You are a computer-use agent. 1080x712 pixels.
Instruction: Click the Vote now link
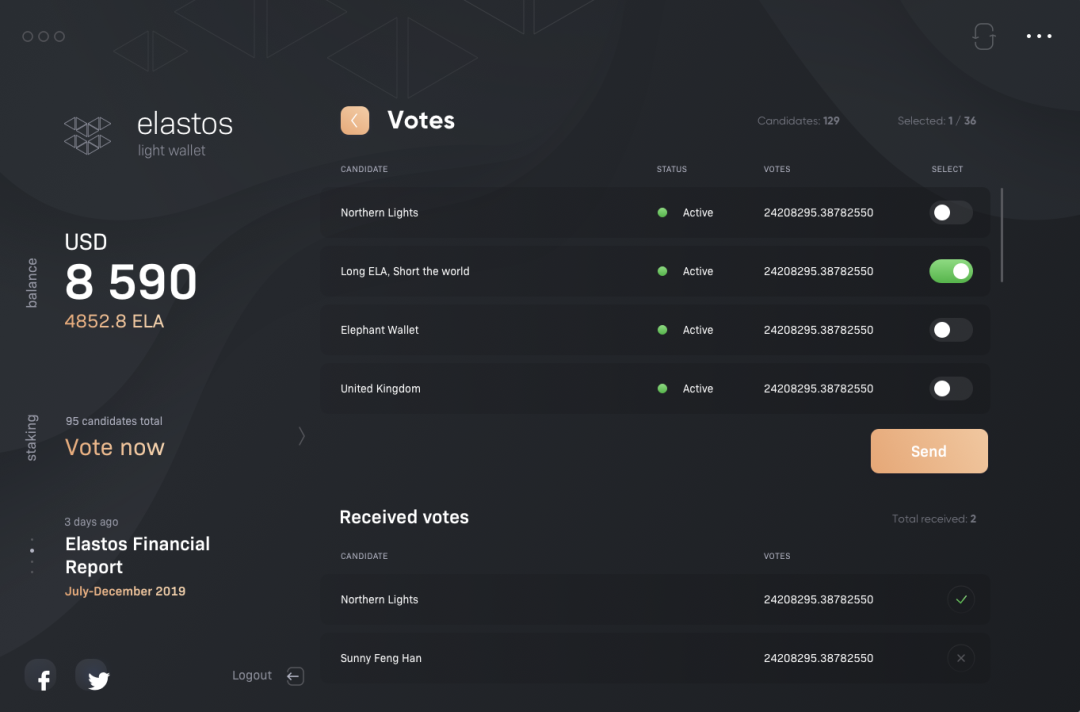pyautogui.click(x=115, y=448)
